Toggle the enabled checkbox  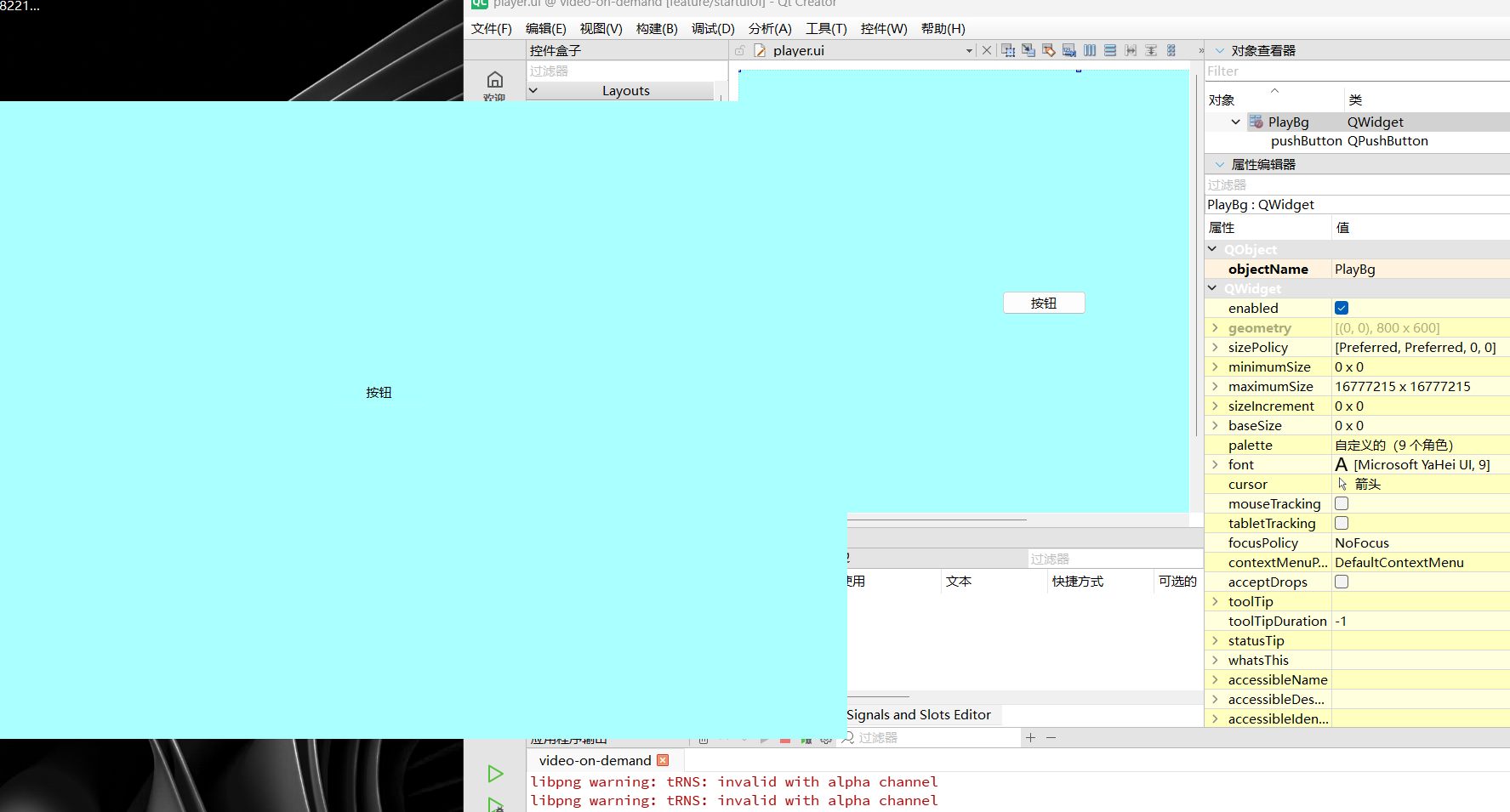pos(1342,308)
